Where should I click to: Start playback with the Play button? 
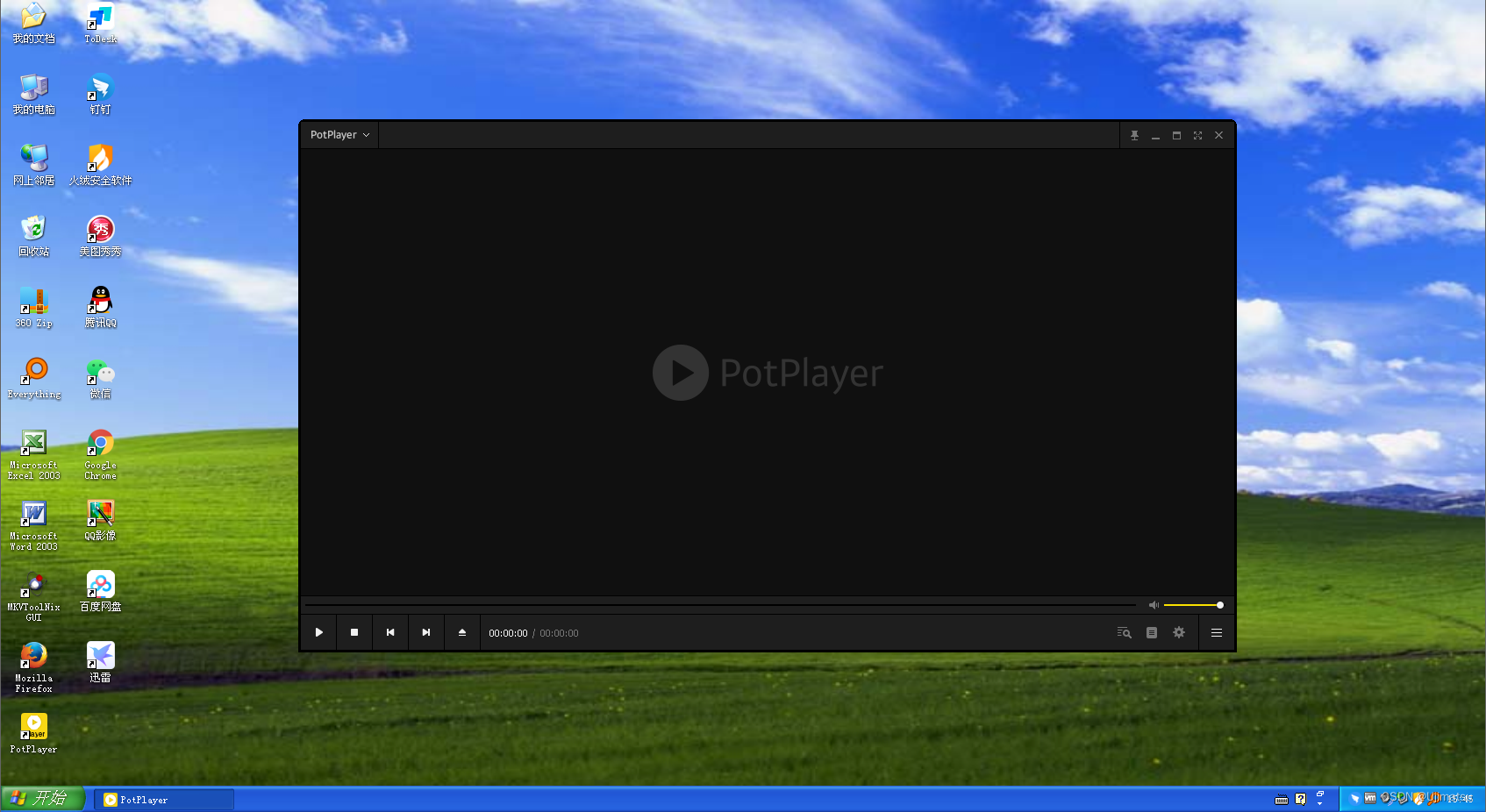pyautogui.click(x=319, y=632)
